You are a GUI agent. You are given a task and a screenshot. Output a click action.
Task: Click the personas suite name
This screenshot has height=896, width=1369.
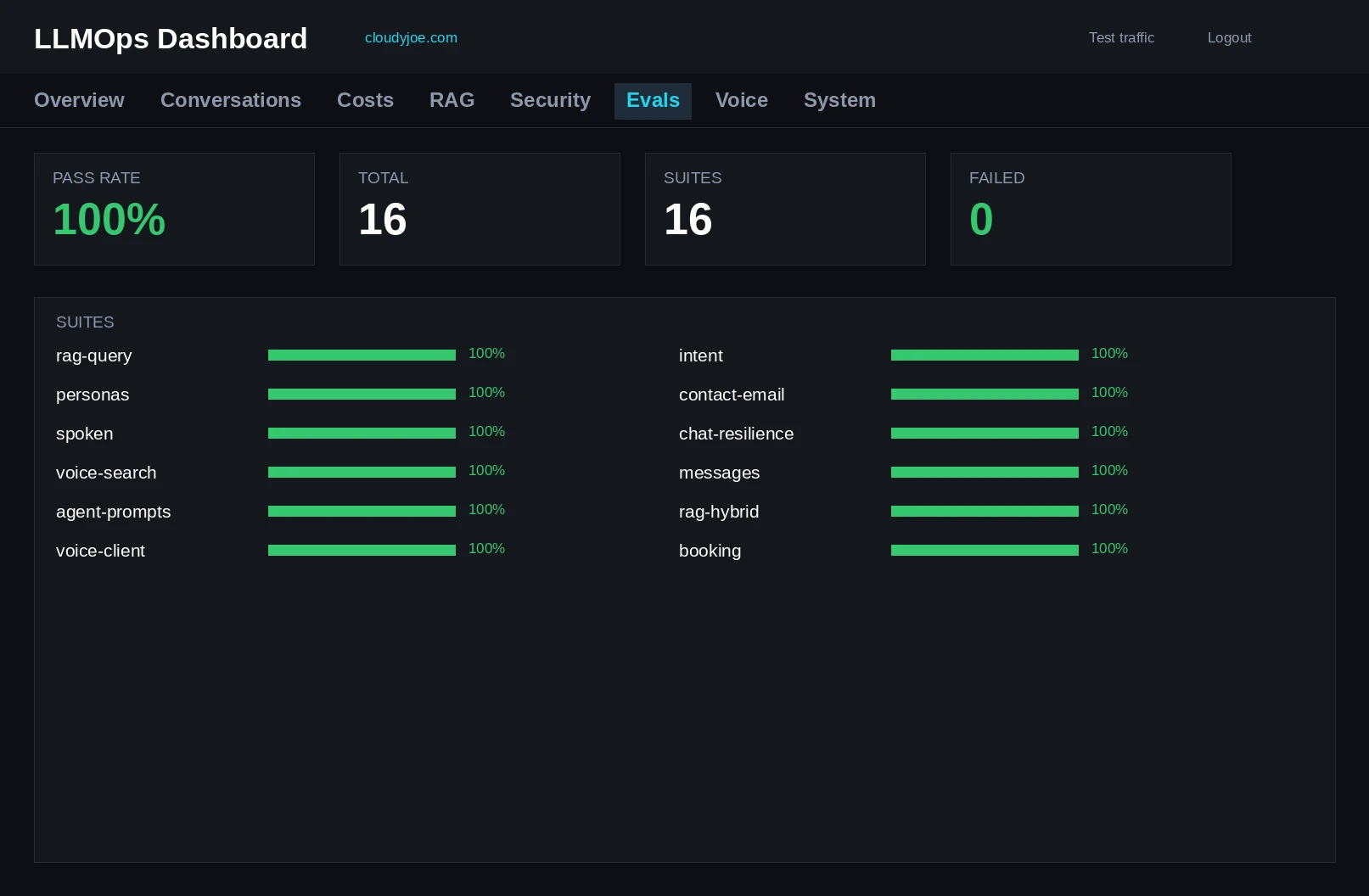[93, 395]
